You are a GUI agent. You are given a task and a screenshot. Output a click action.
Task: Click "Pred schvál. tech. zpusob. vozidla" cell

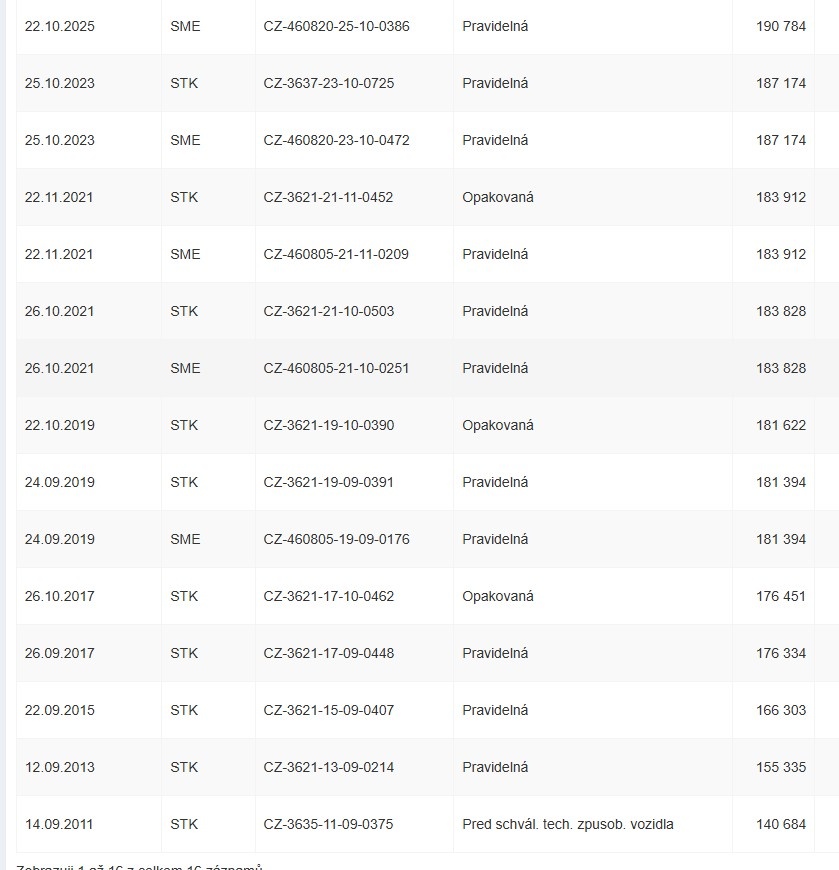click(568, 824)
